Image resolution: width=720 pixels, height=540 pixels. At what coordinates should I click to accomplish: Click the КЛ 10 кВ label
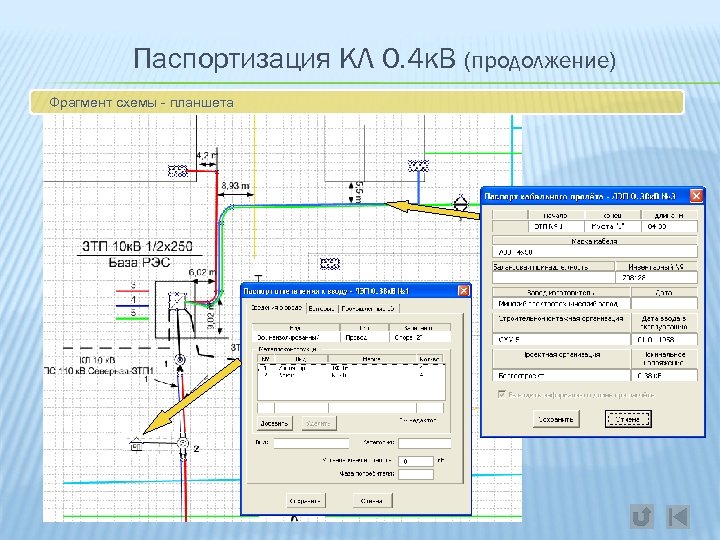tap(97, 360)
